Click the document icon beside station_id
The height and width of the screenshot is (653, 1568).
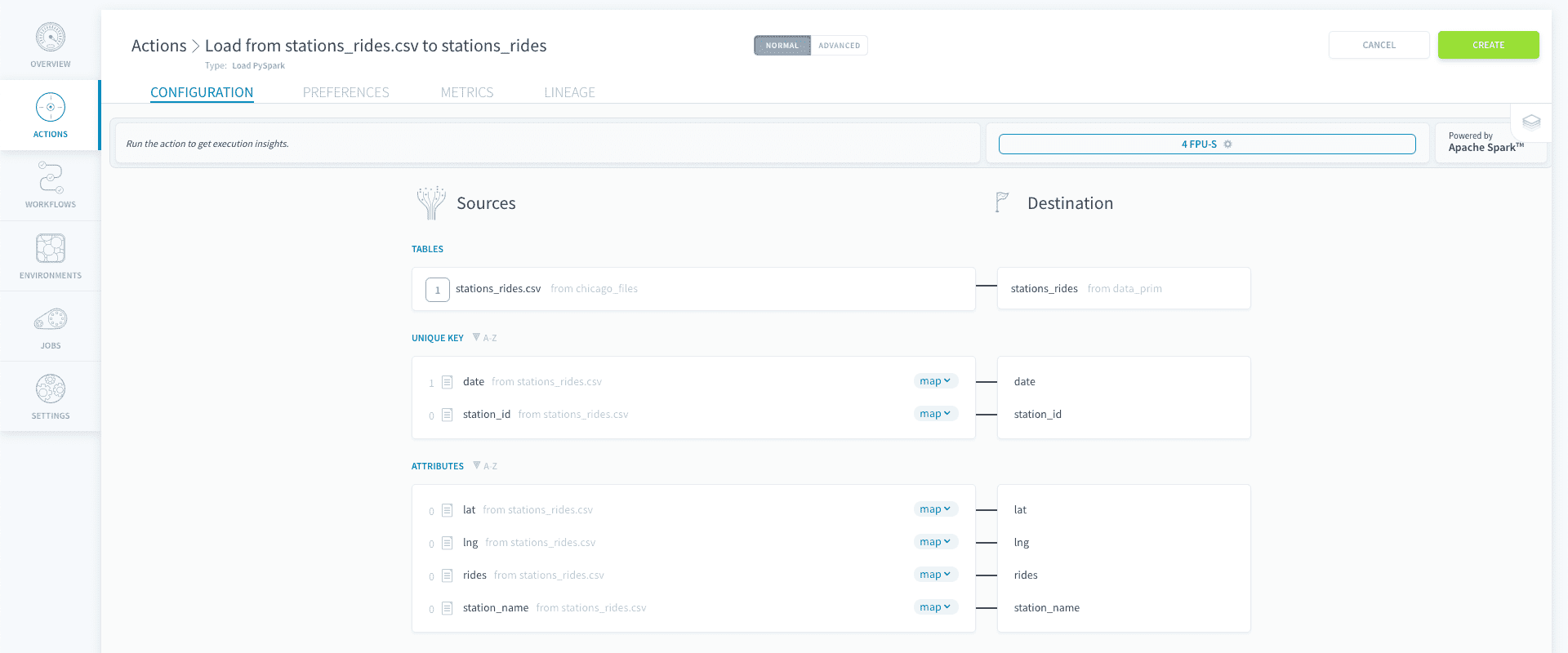pos(448,415)
